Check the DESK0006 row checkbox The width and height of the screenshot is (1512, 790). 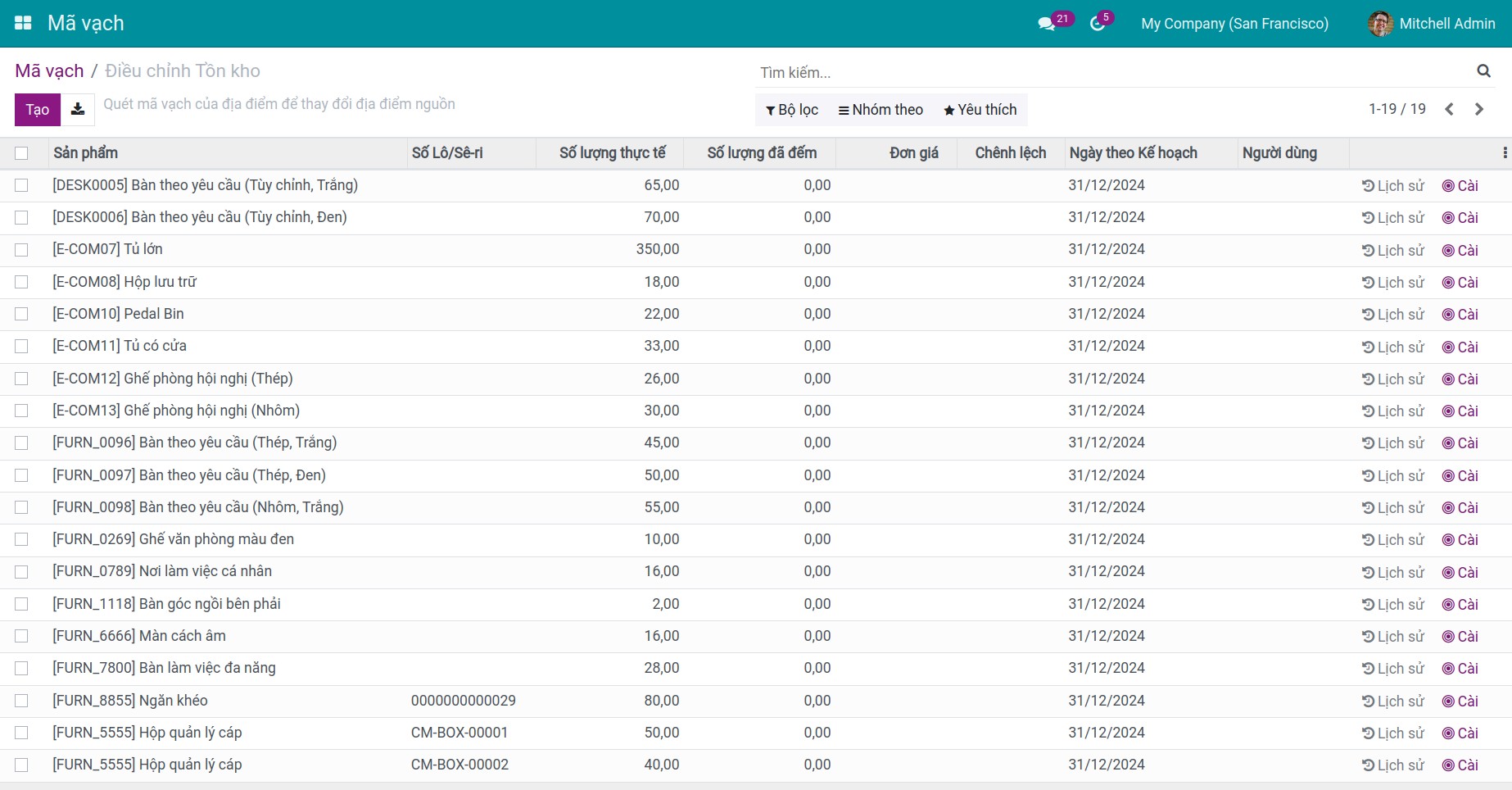click(21, 217)
